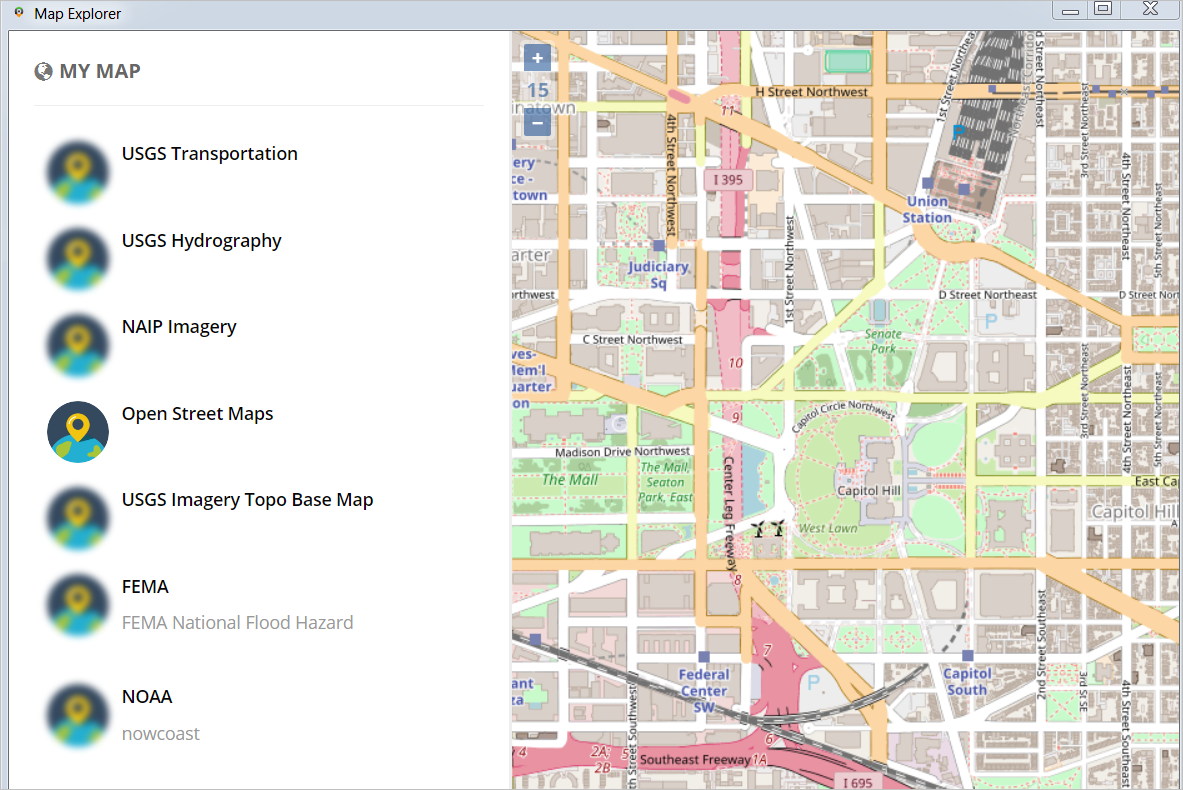Click the globe icon beside MY MAP
This screenshot has width=1183, height=790.
[42, 71]
